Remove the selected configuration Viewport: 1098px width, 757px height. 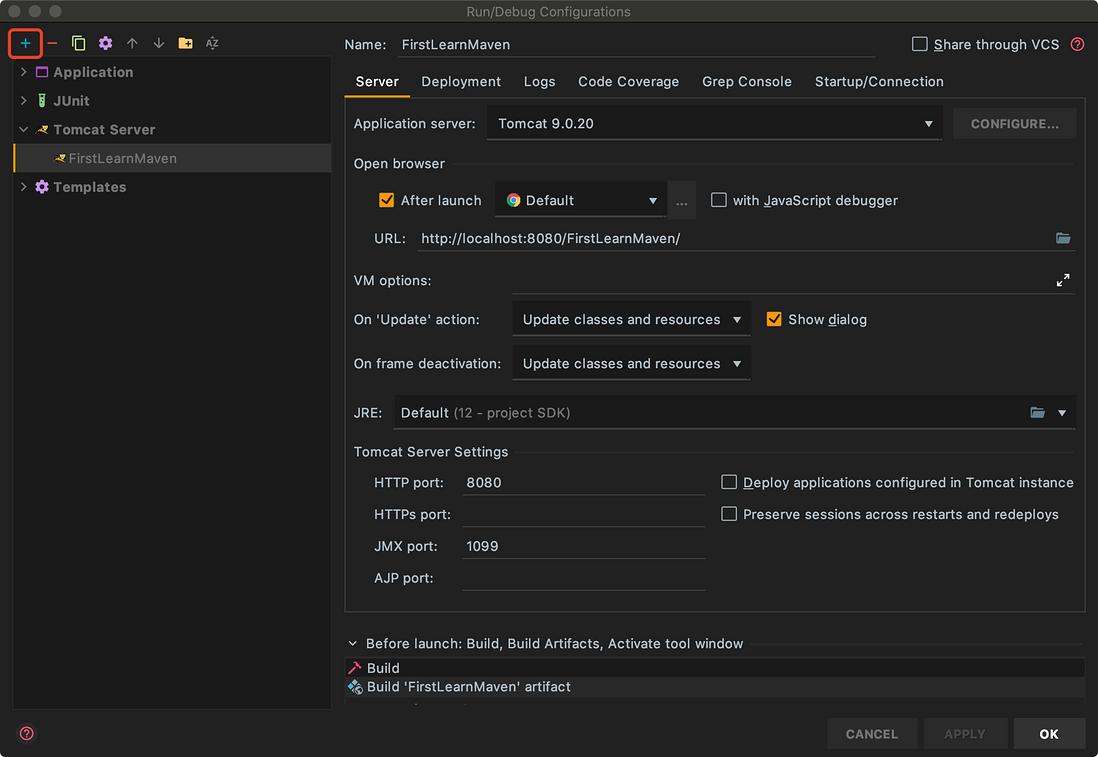[x=53, y=43]
